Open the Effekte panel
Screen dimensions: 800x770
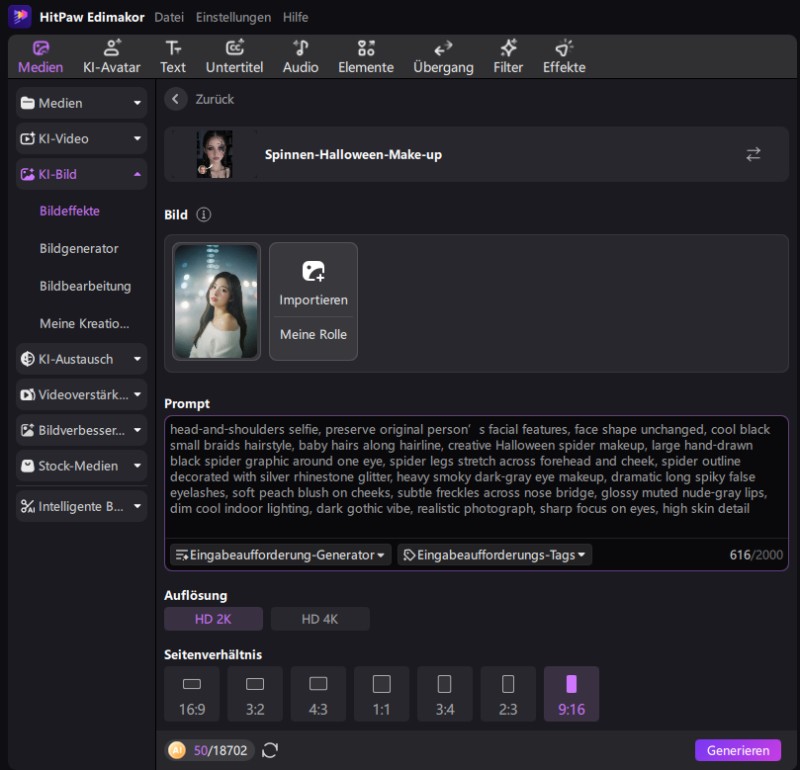coord(564,57)
